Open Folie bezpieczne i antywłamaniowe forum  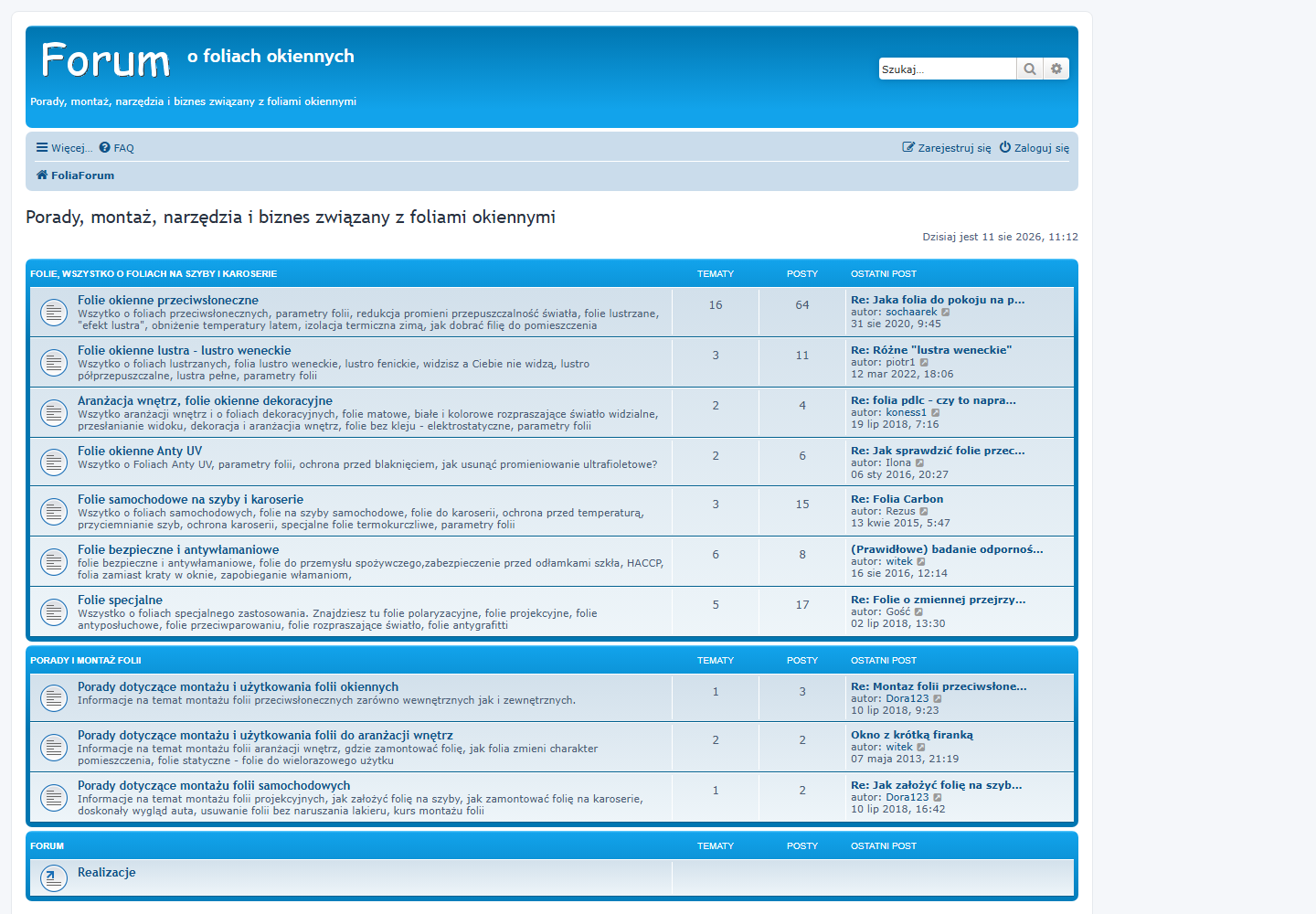click(178, 549)
